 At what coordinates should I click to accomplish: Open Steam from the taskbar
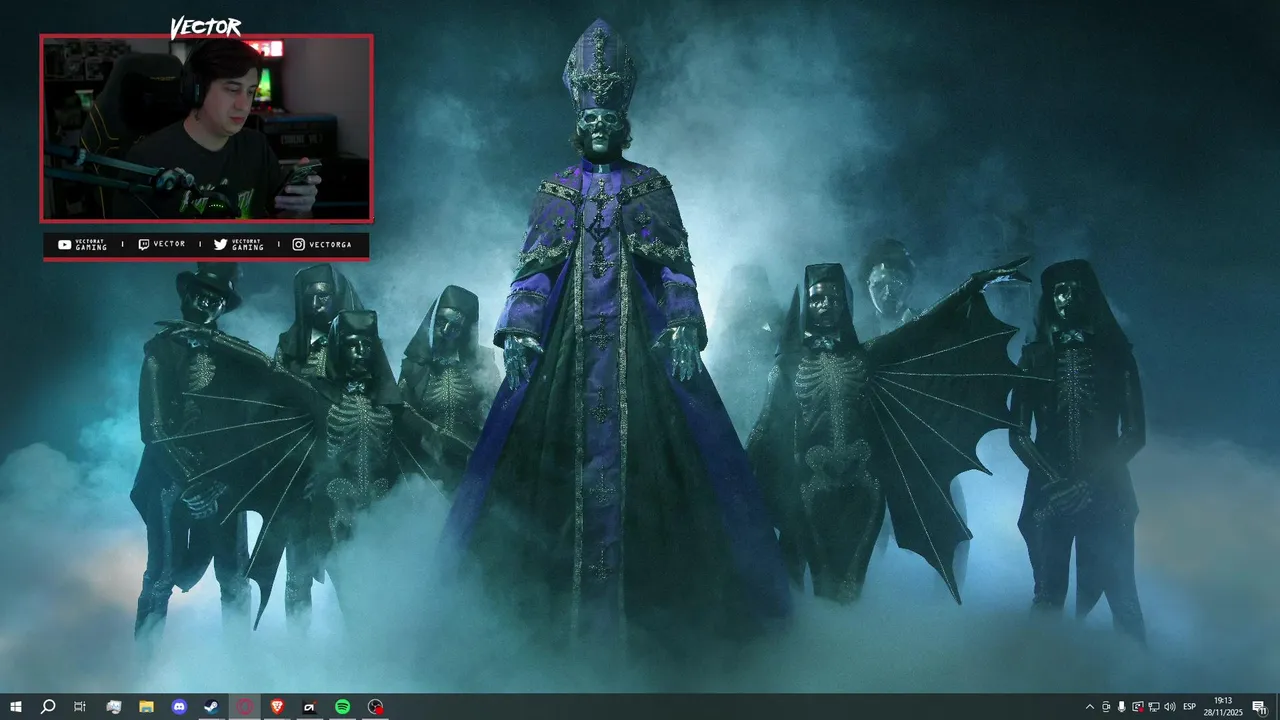click(x=211, y=707)
